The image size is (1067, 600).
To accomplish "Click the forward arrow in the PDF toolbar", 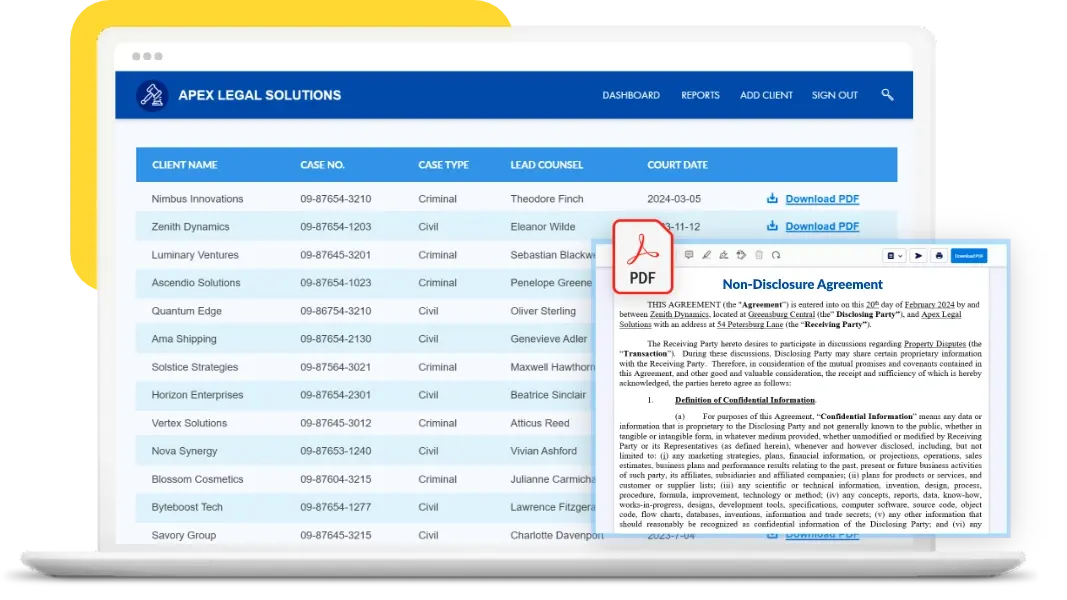I will tap(919, 255).
